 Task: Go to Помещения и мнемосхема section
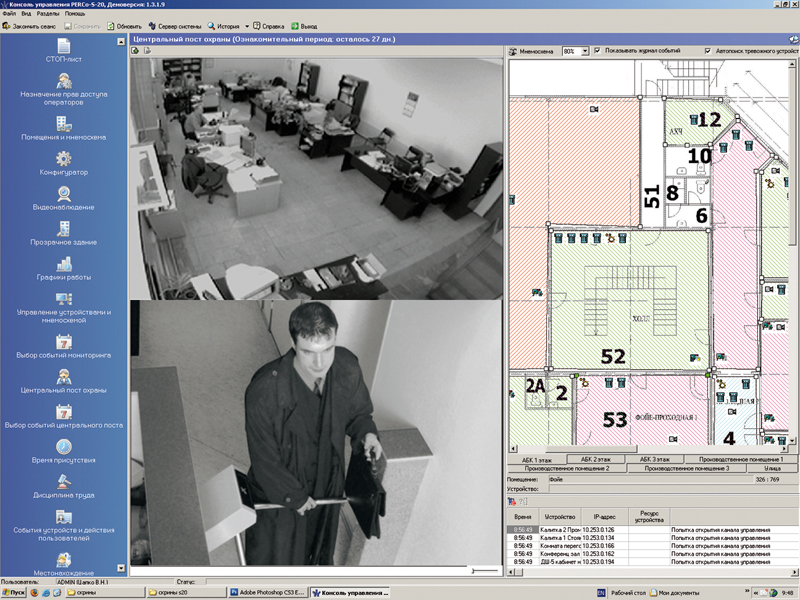64,128
